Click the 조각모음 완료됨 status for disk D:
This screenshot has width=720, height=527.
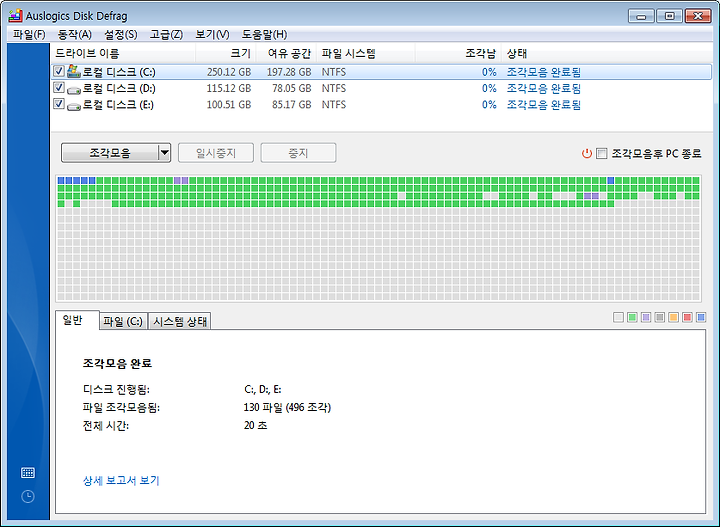(x=544, y=88)
